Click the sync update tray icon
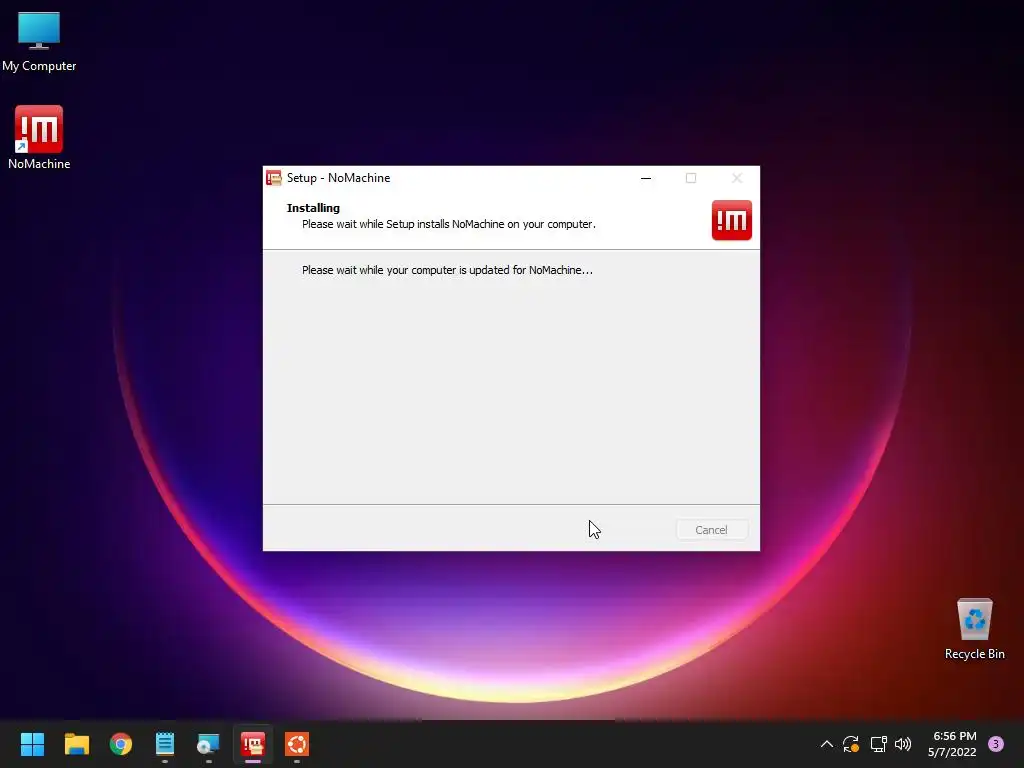Viewport: 1024px width, 768px height. click(851, 744)
